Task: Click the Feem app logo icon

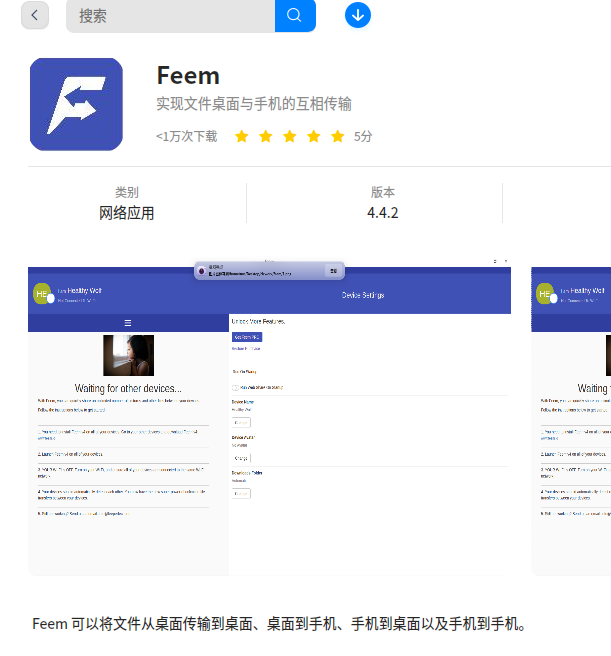Action: pos(76,104)
